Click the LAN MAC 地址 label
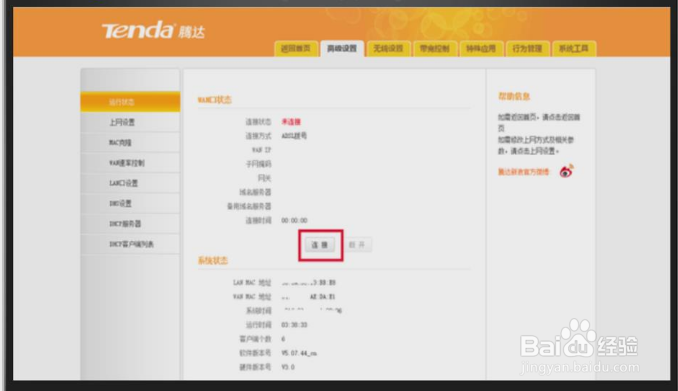This screenshot has width=678, height=391. click(x=252, y=282)
